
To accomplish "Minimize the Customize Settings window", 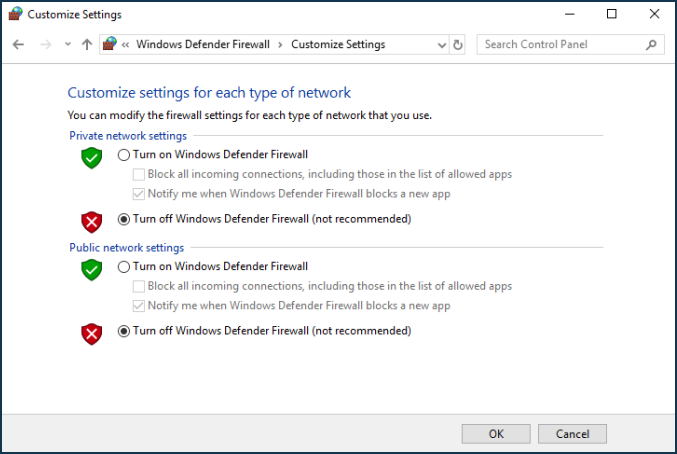I will click(x=569, y=14).
